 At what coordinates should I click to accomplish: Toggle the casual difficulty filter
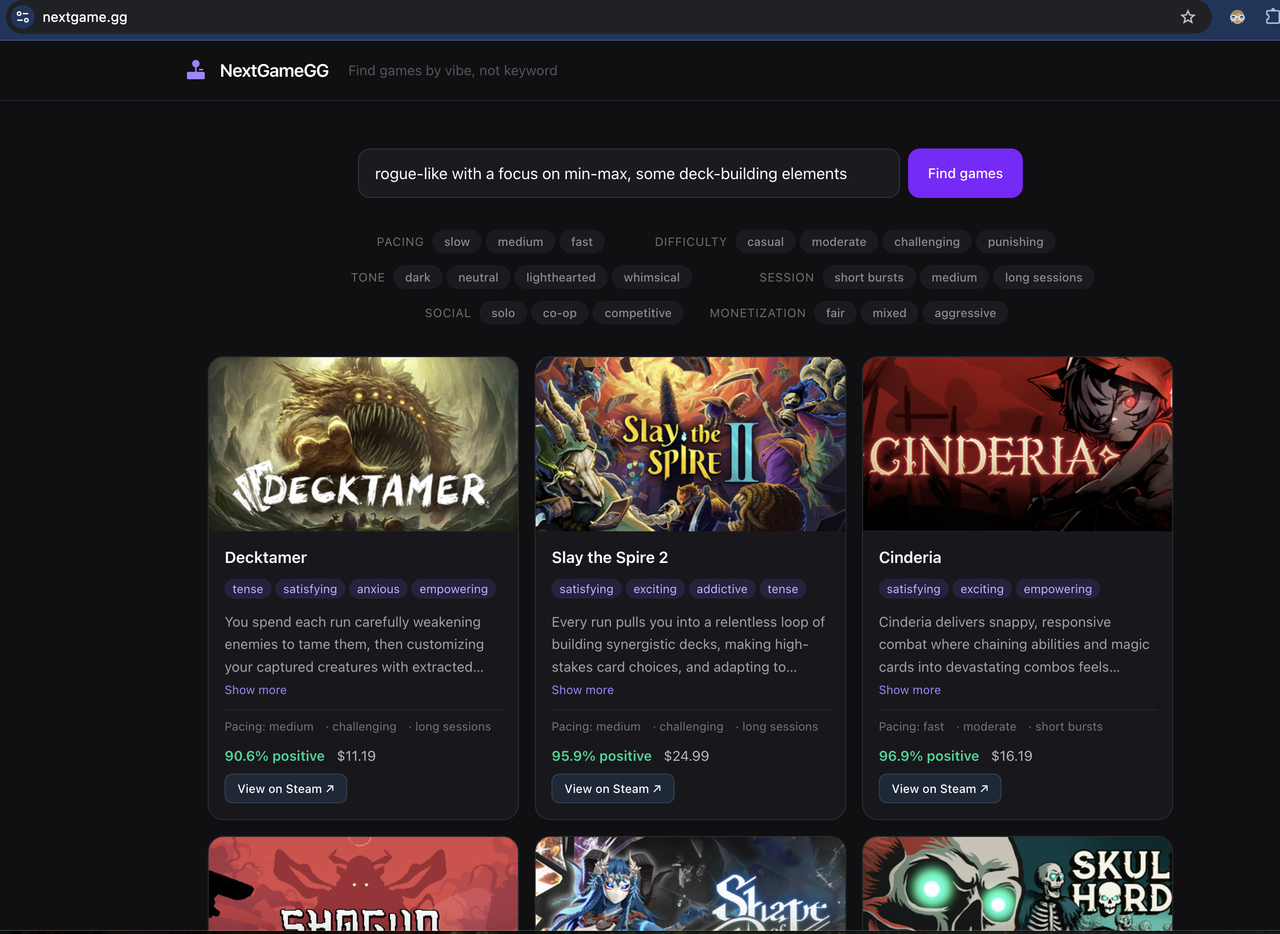(x=765, y=242)
